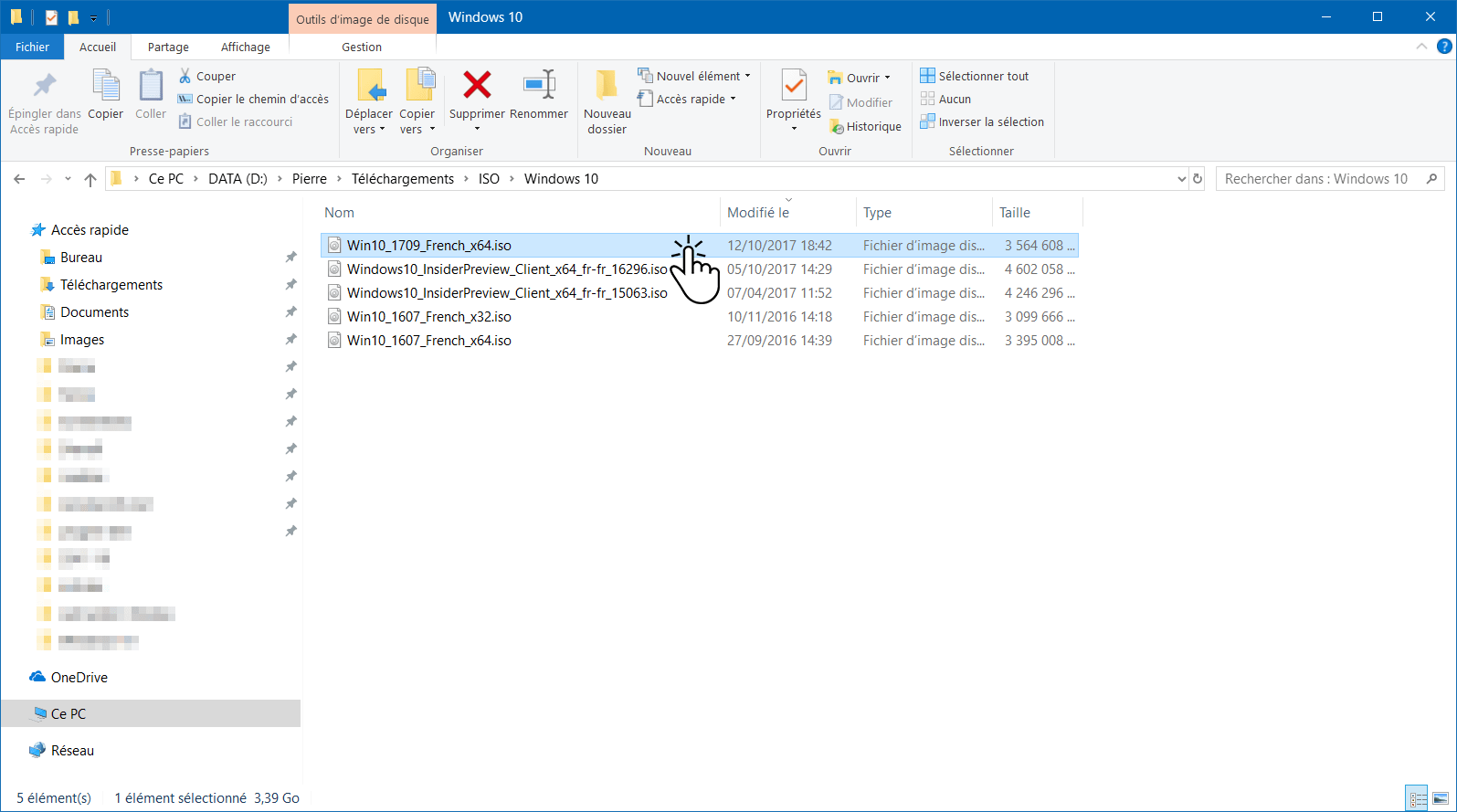Expand the address bar history dropdown
Viewport: 1457px width, 812px height.
click(x=1181, y=179)
